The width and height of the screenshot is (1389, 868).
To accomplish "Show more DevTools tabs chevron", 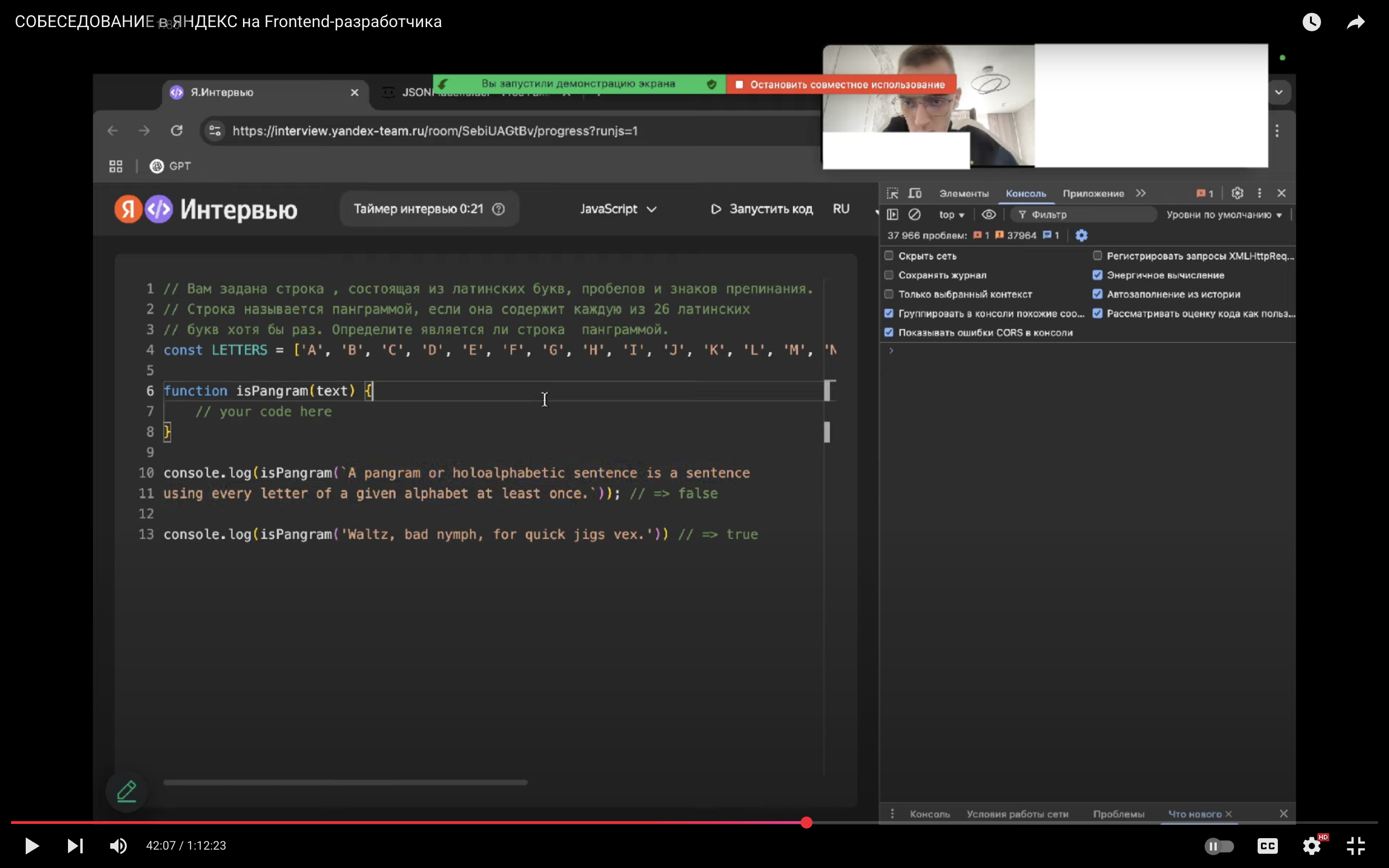I will coord(1141,193).
